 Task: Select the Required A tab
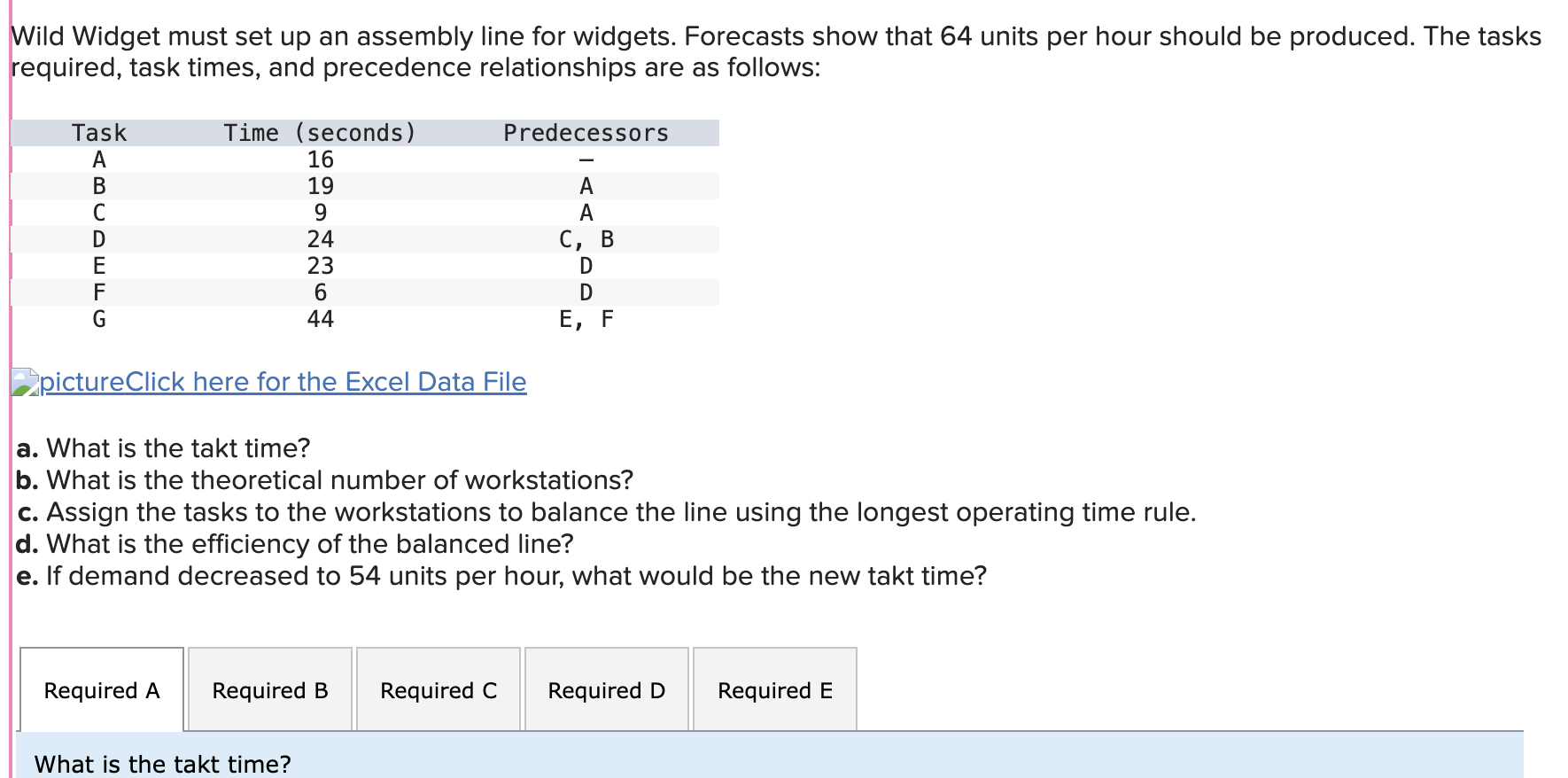101,690
